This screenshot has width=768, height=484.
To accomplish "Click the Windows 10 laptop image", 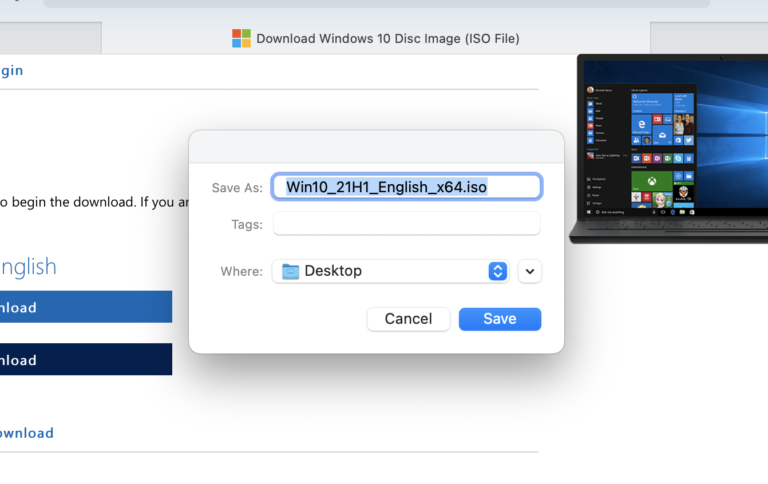I will click(x=669, y=148).
